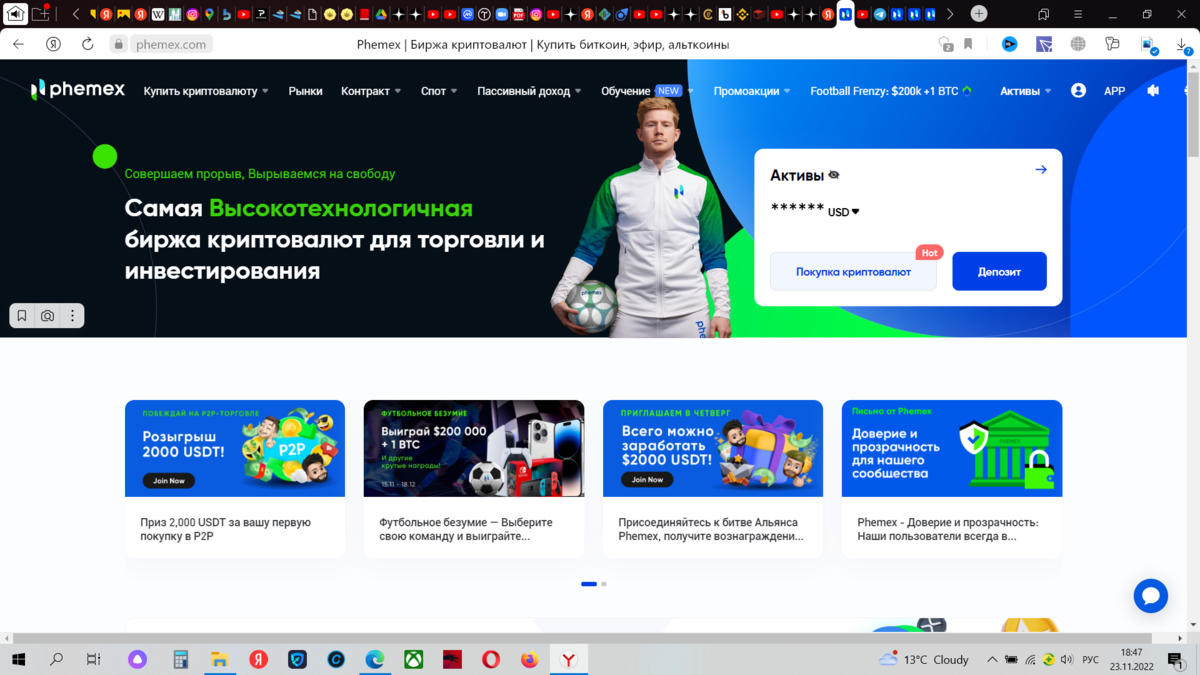Viewport: 1200px width, 675px height.
Task: Open taskbar search magnifier
Action: pos(56,660)
